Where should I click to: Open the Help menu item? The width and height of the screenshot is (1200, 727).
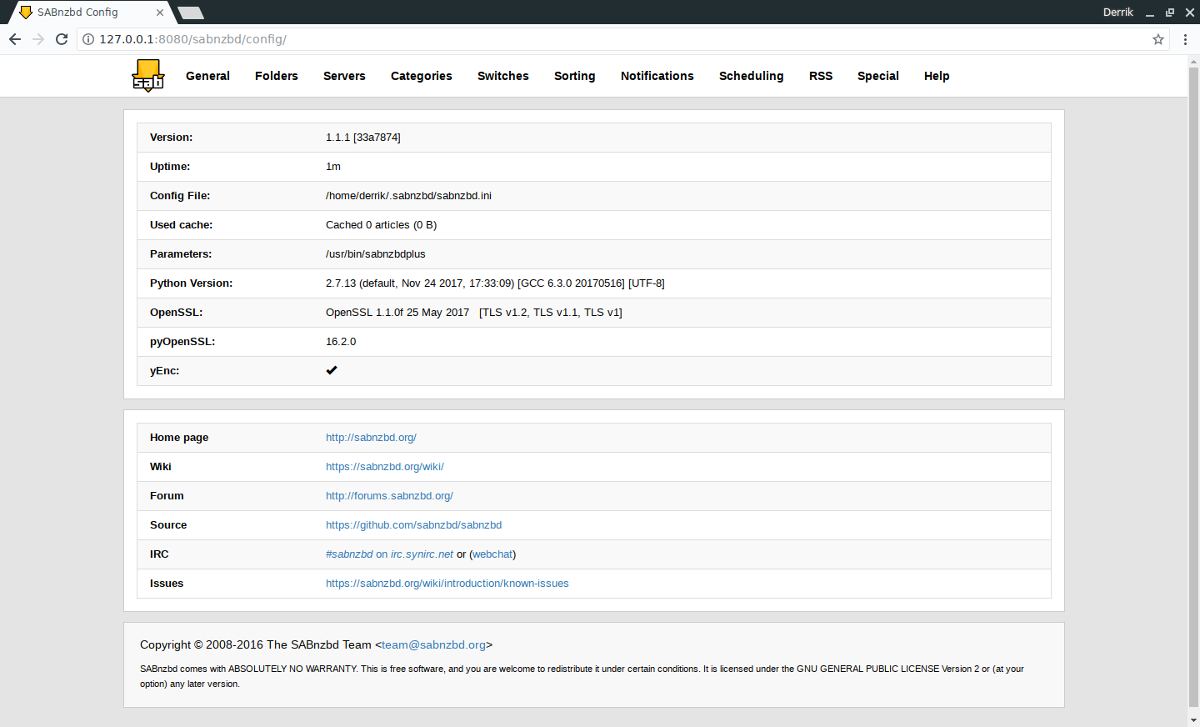click(937, 76)
